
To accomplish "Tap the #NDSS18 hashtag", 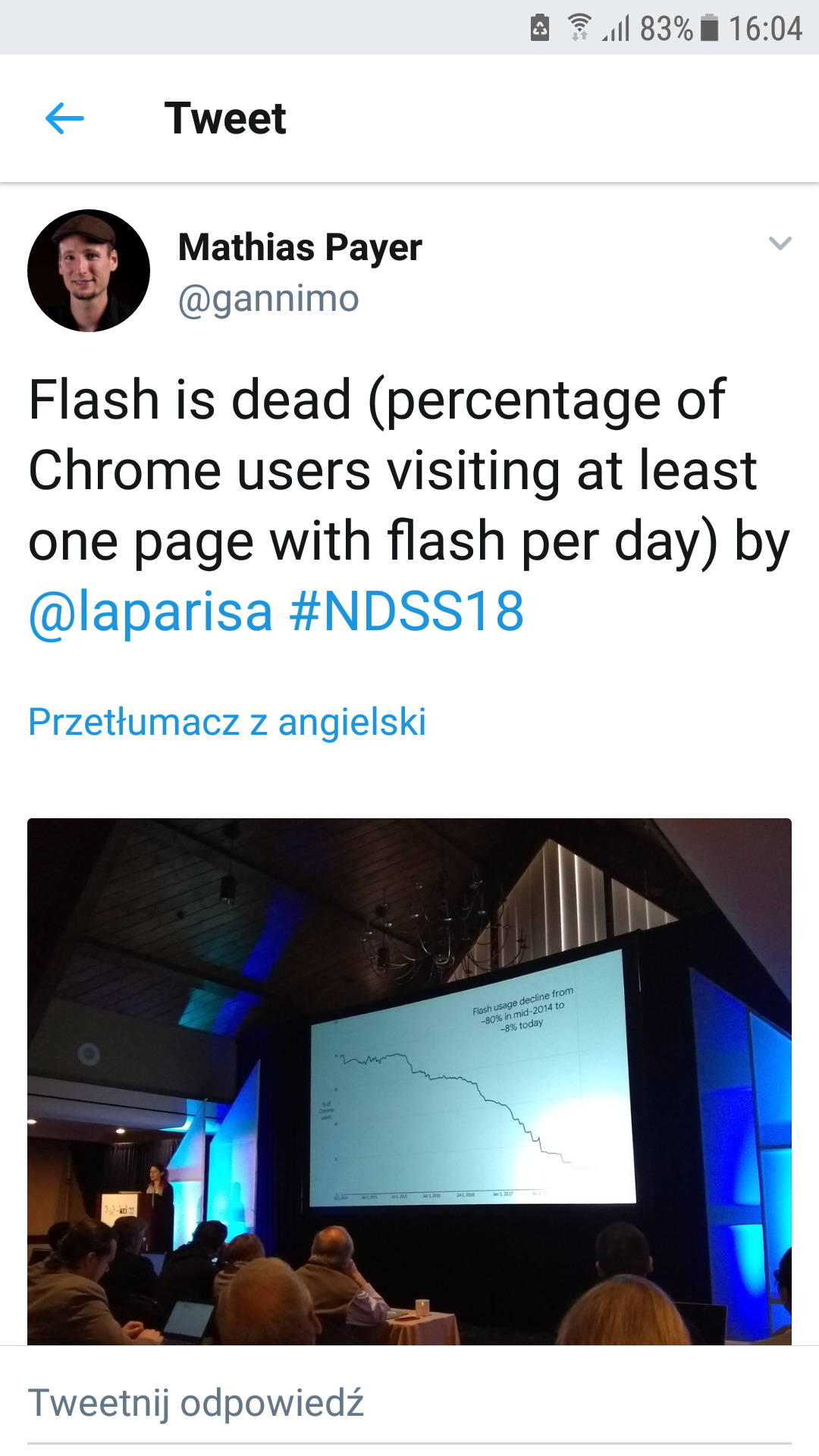I will pyautogui.click(x=406, y=611).
